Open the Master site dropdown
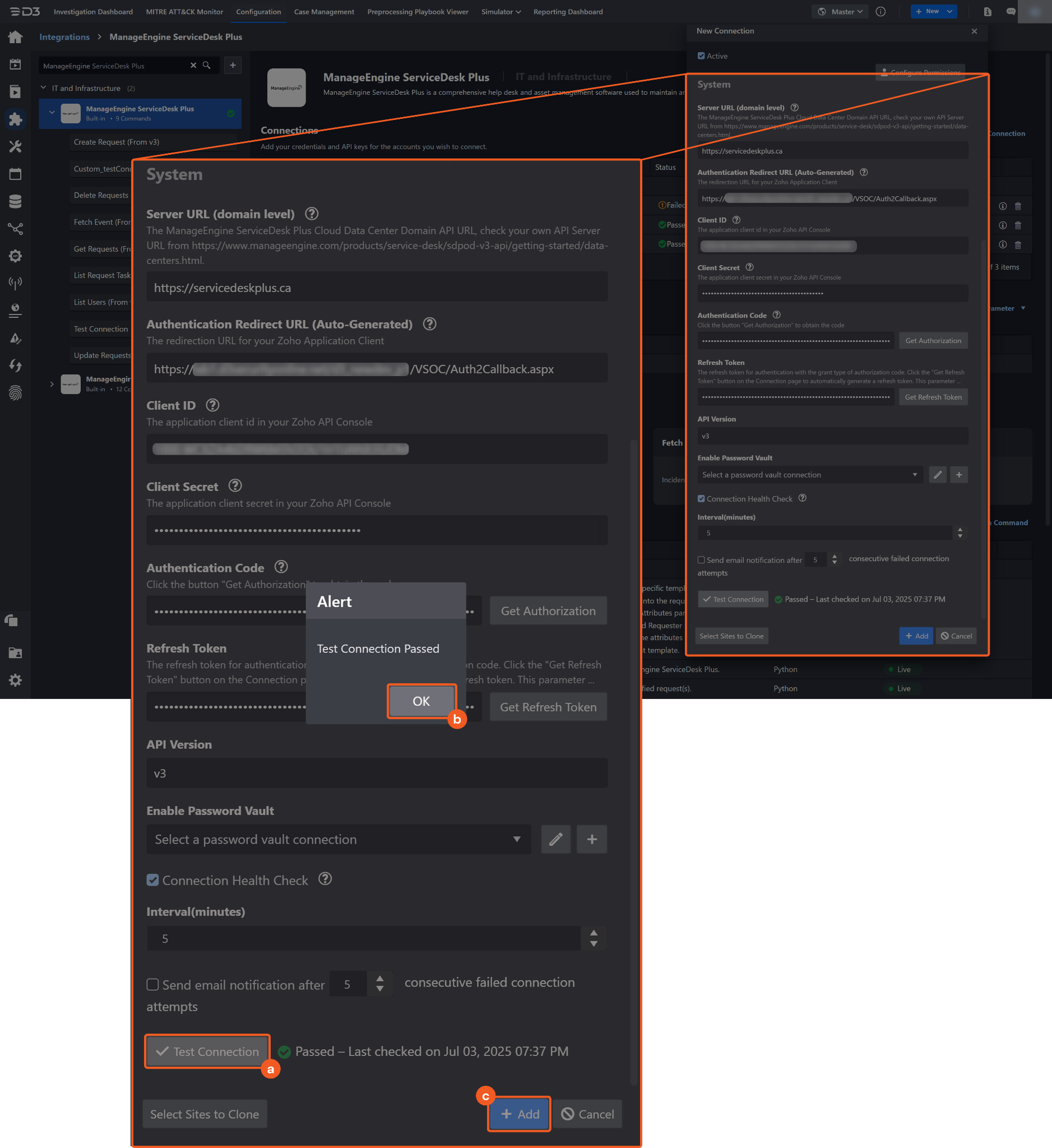 click(840, 11)
